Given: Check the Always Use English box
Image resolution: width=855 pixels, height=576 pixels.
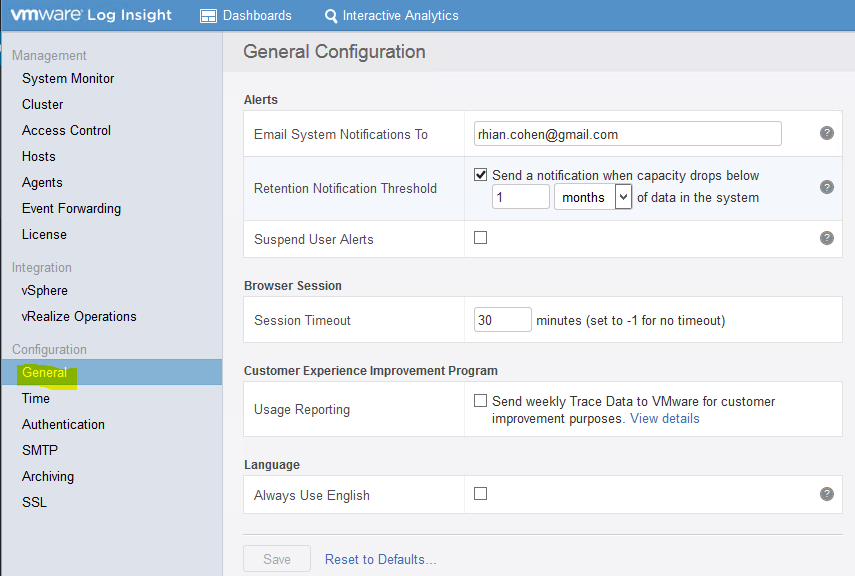Looking at the screenshot, I should (480, 493).
